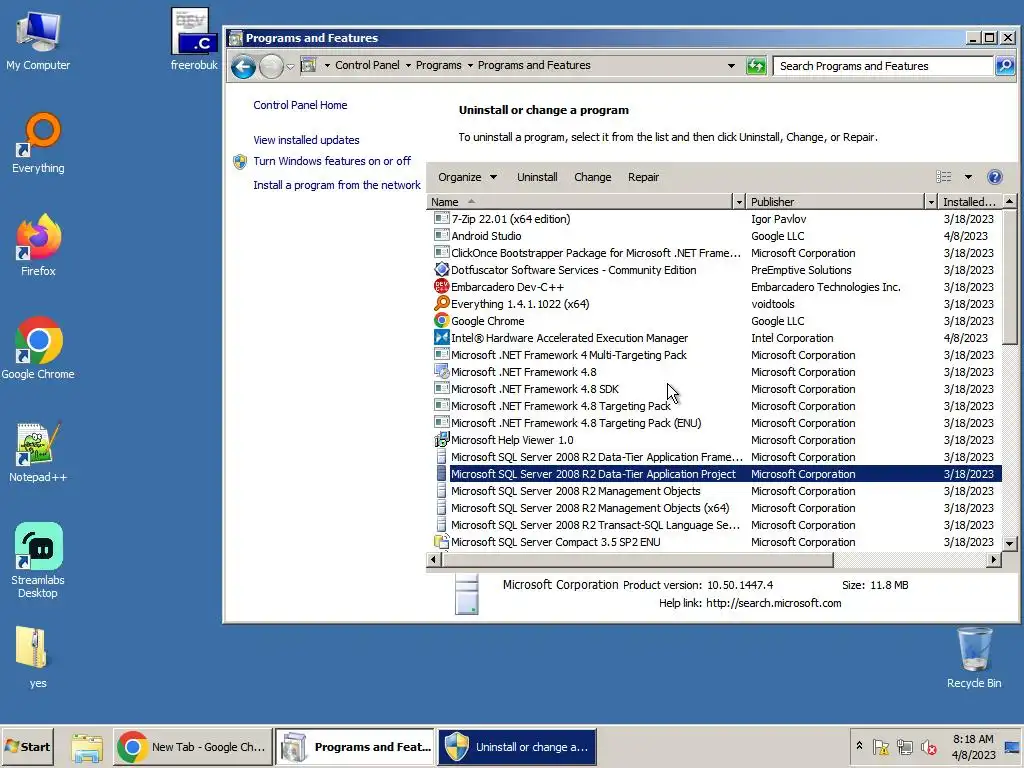
Task: Click the Microsoft Help Viewer 1.0 icon
Action: [441, 440]
